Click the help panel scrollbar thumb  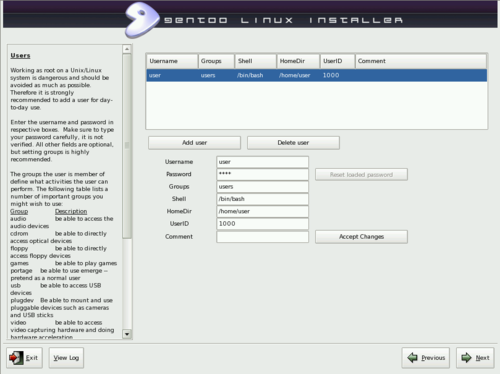click(x=127, y=146)
